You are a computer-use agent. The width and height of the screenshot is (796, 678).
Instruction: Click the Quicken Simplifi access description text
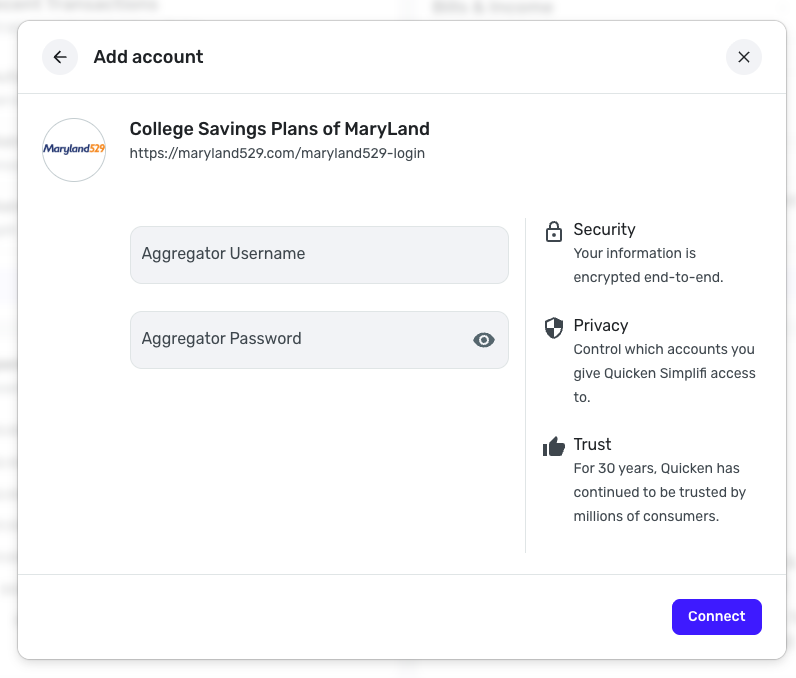664,373
